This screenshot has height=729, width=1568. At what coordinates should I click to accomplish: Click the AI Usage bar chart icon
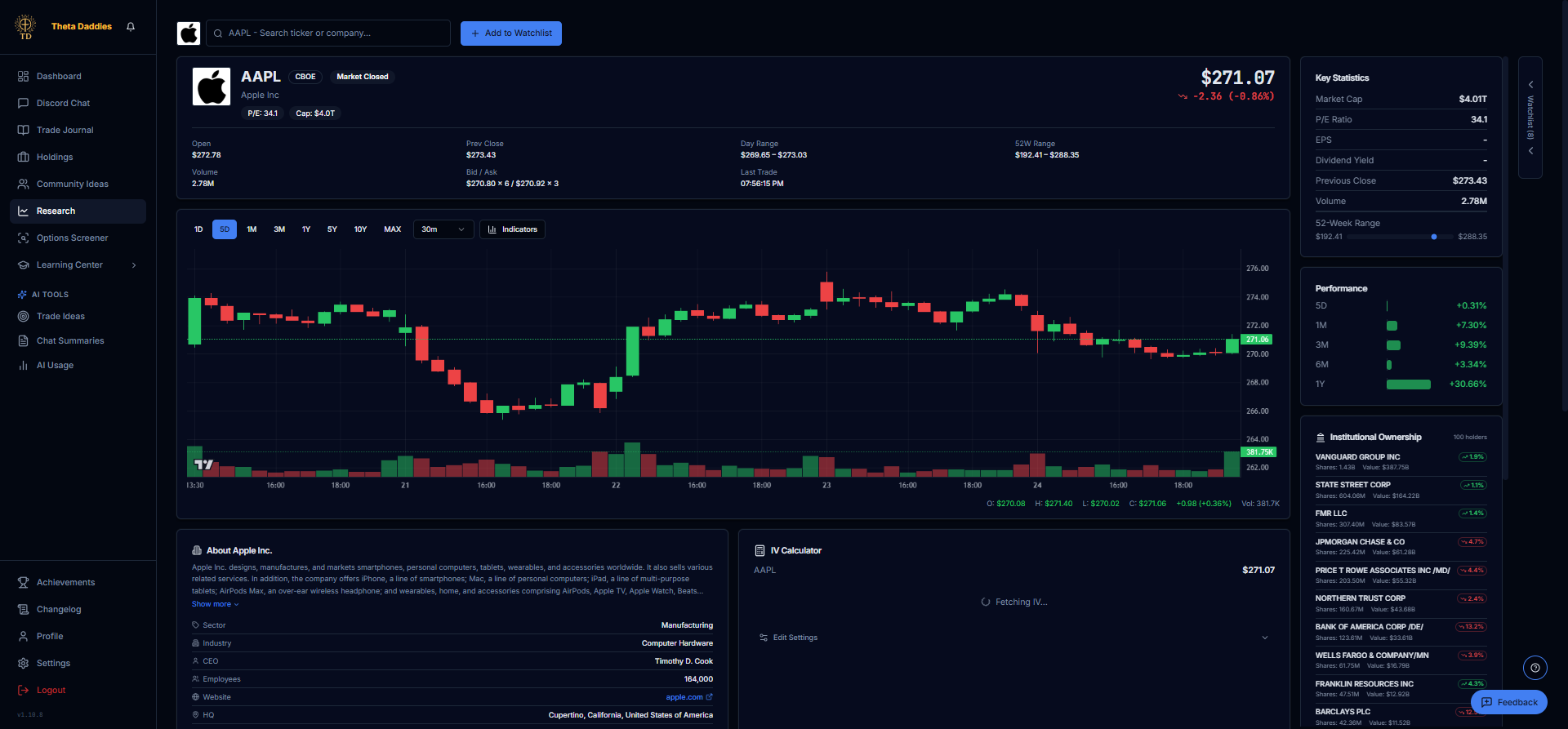pos(23,366)
